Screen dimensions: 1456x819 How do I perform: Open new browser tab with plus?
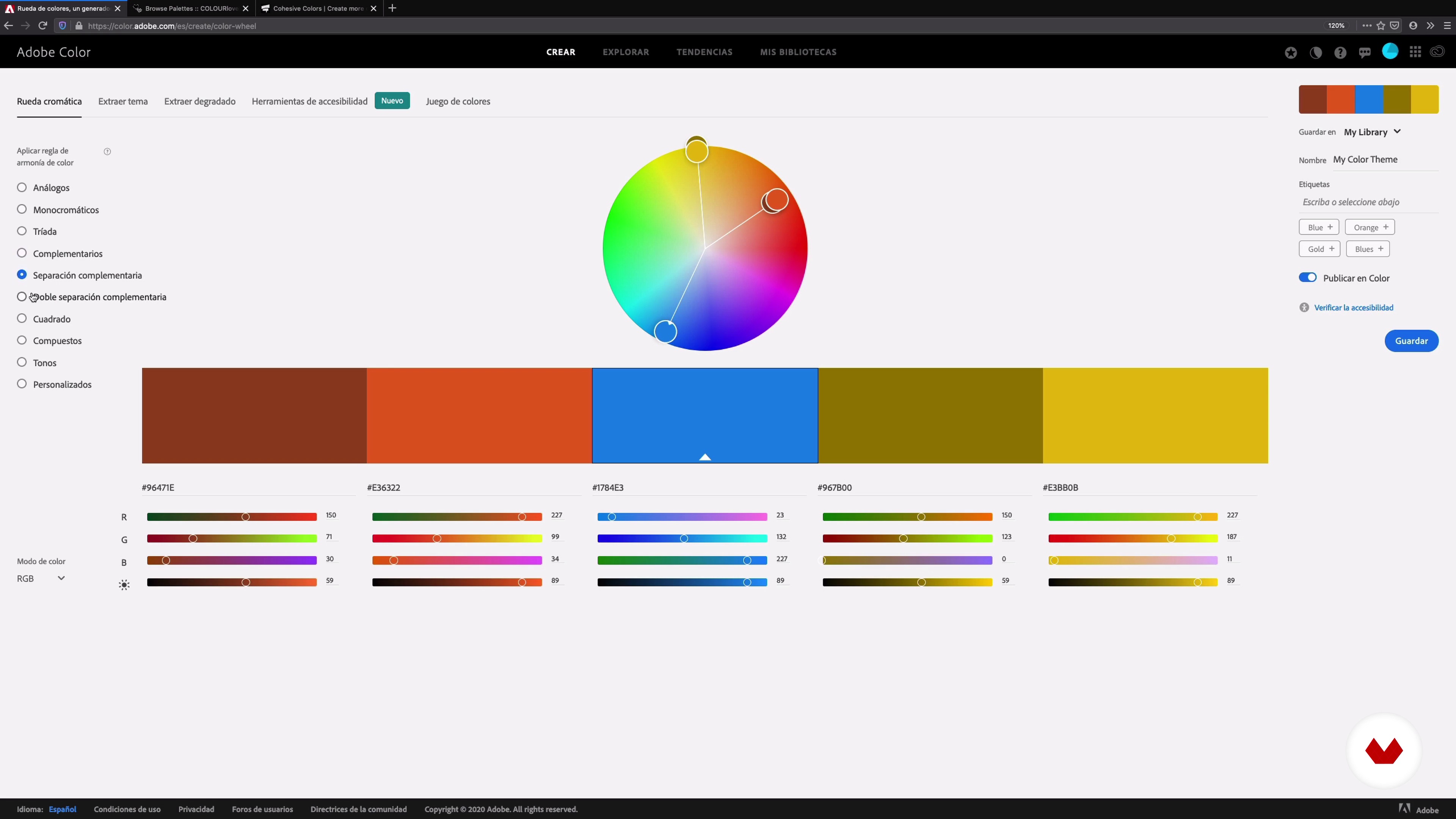tap(392, 8)
